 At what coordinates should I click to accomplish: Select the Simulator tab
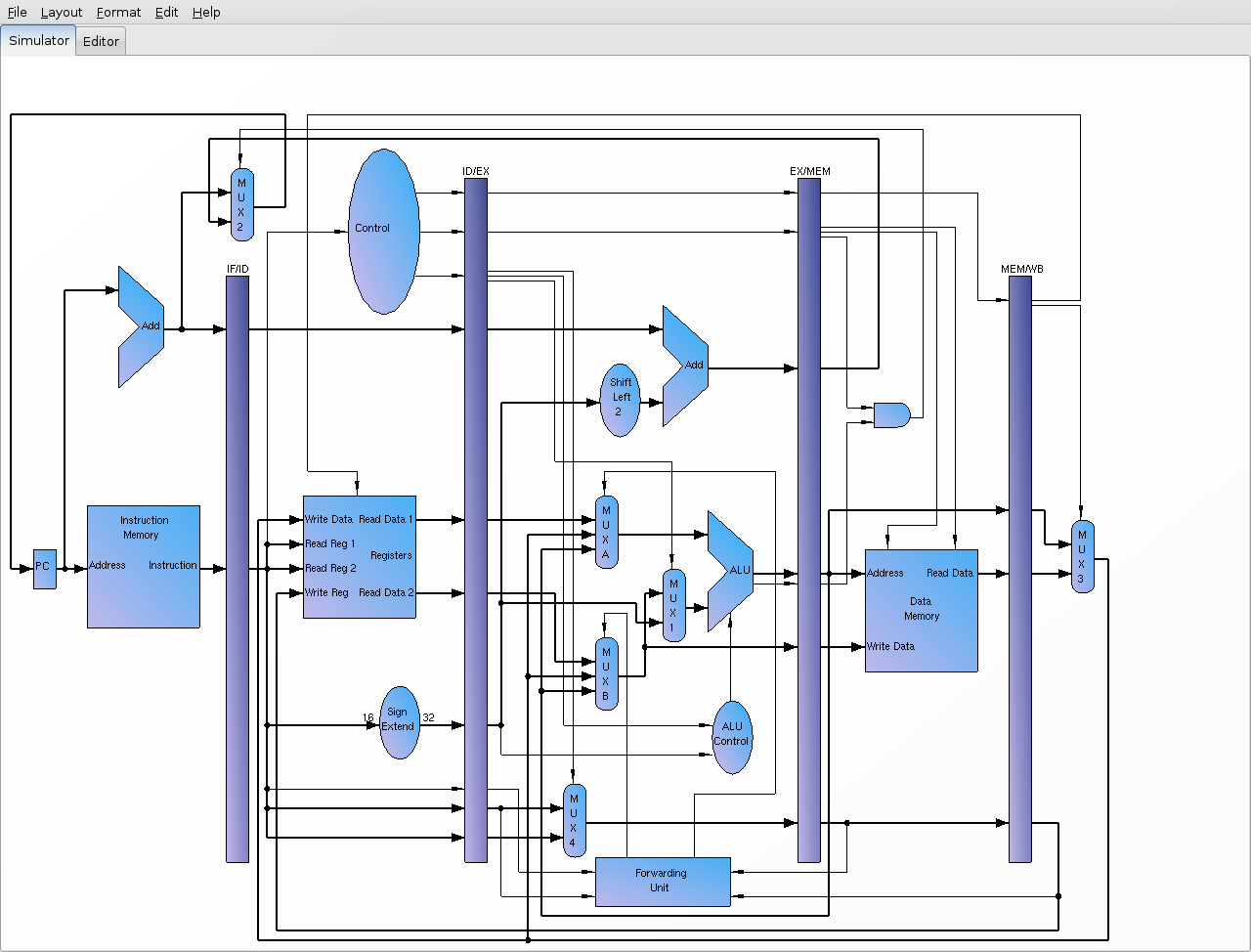[39, 40]
